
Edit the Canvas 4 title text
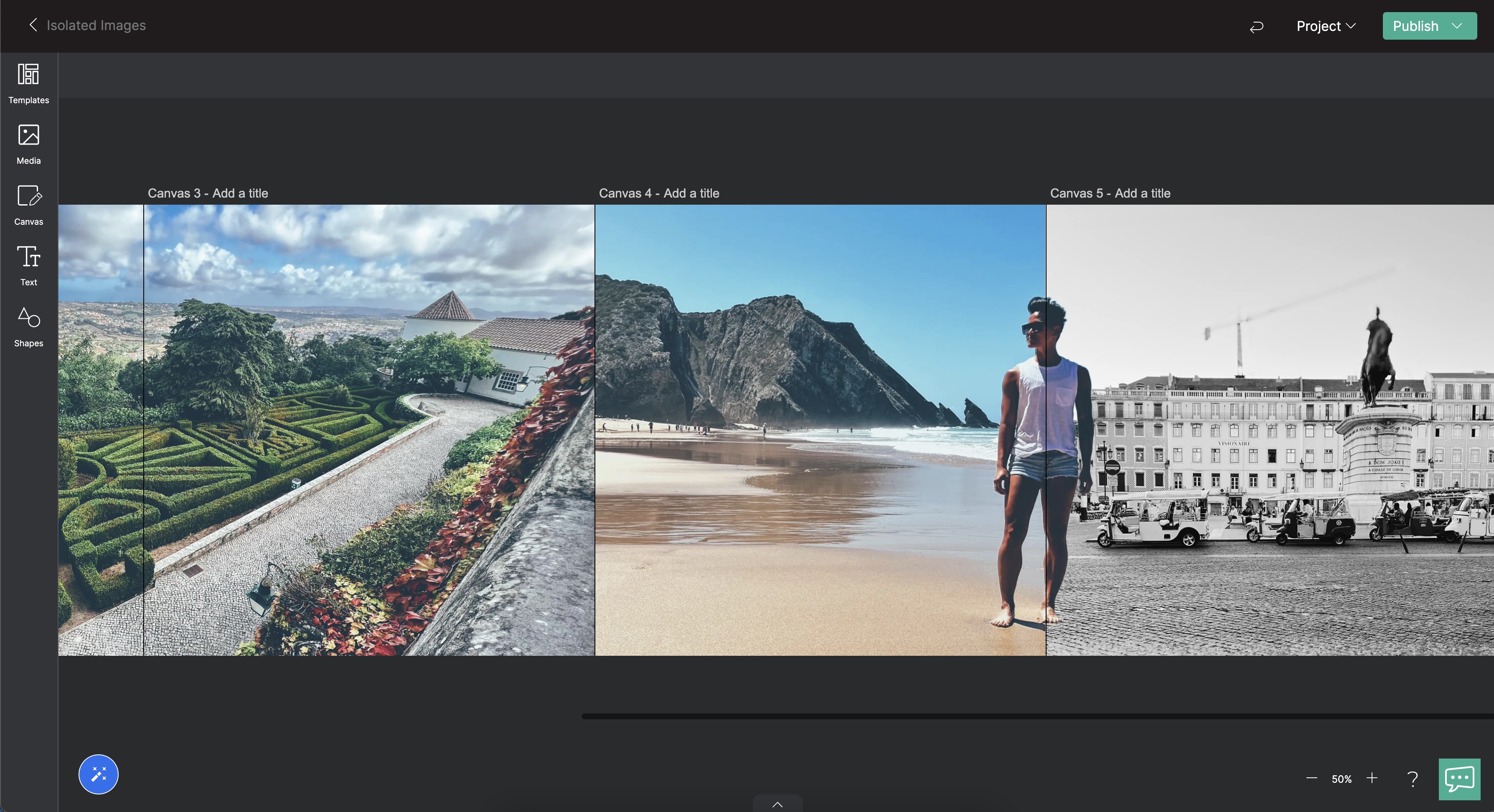coord(659,193)
